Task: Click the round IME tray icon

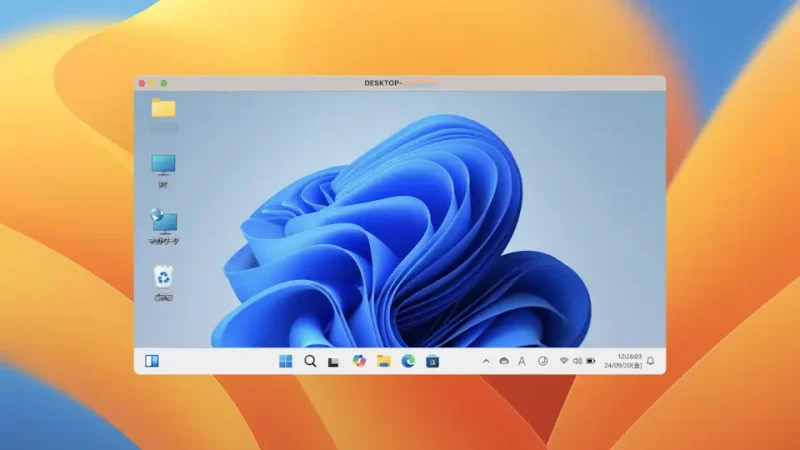Action: (543, 361)
